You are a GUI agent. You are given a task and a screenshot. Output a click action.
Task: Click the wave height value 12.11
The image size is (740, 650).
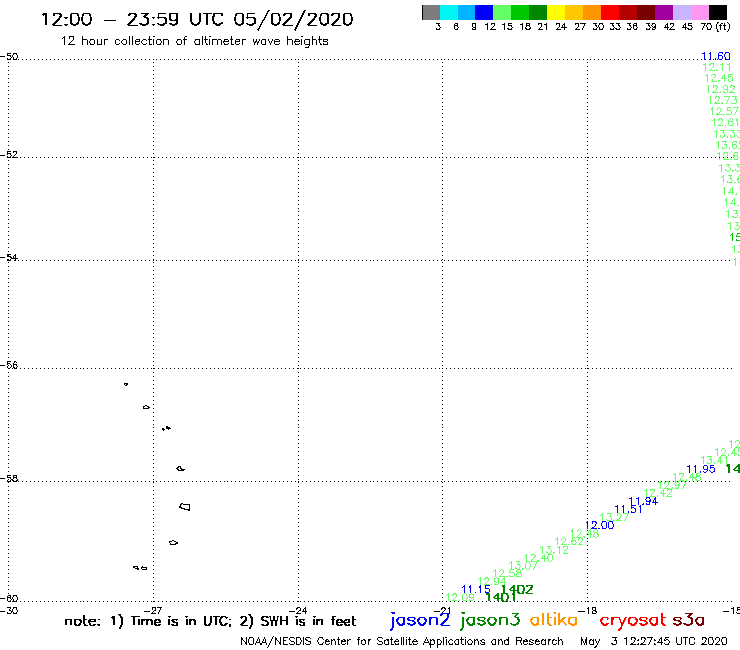(717, 67)
